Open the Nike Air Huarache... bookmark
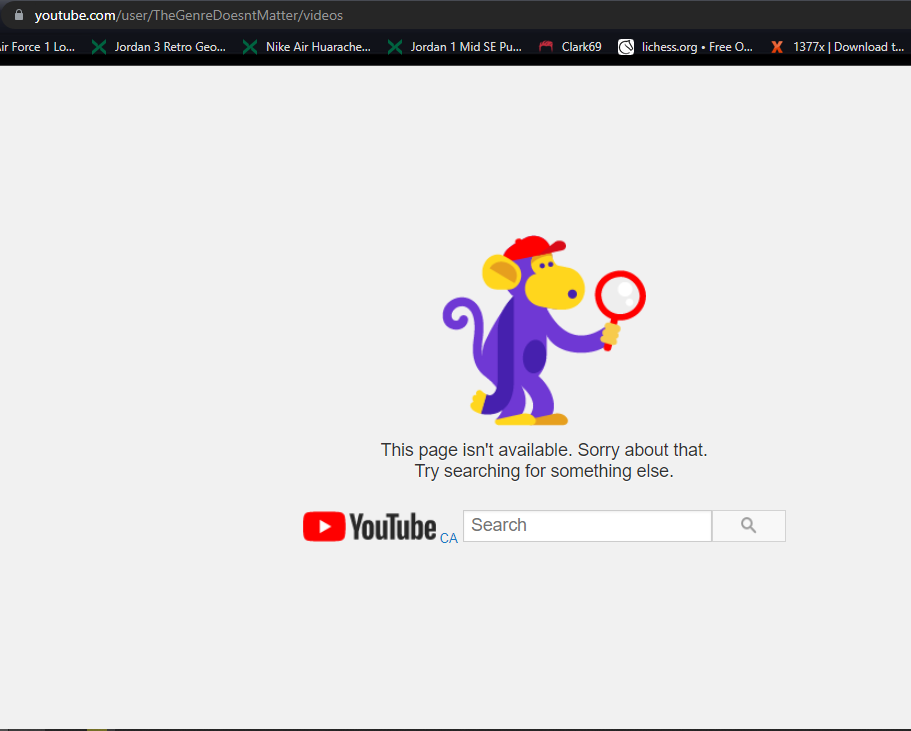This screenshot has height=731, width=911. coord(318,47)
